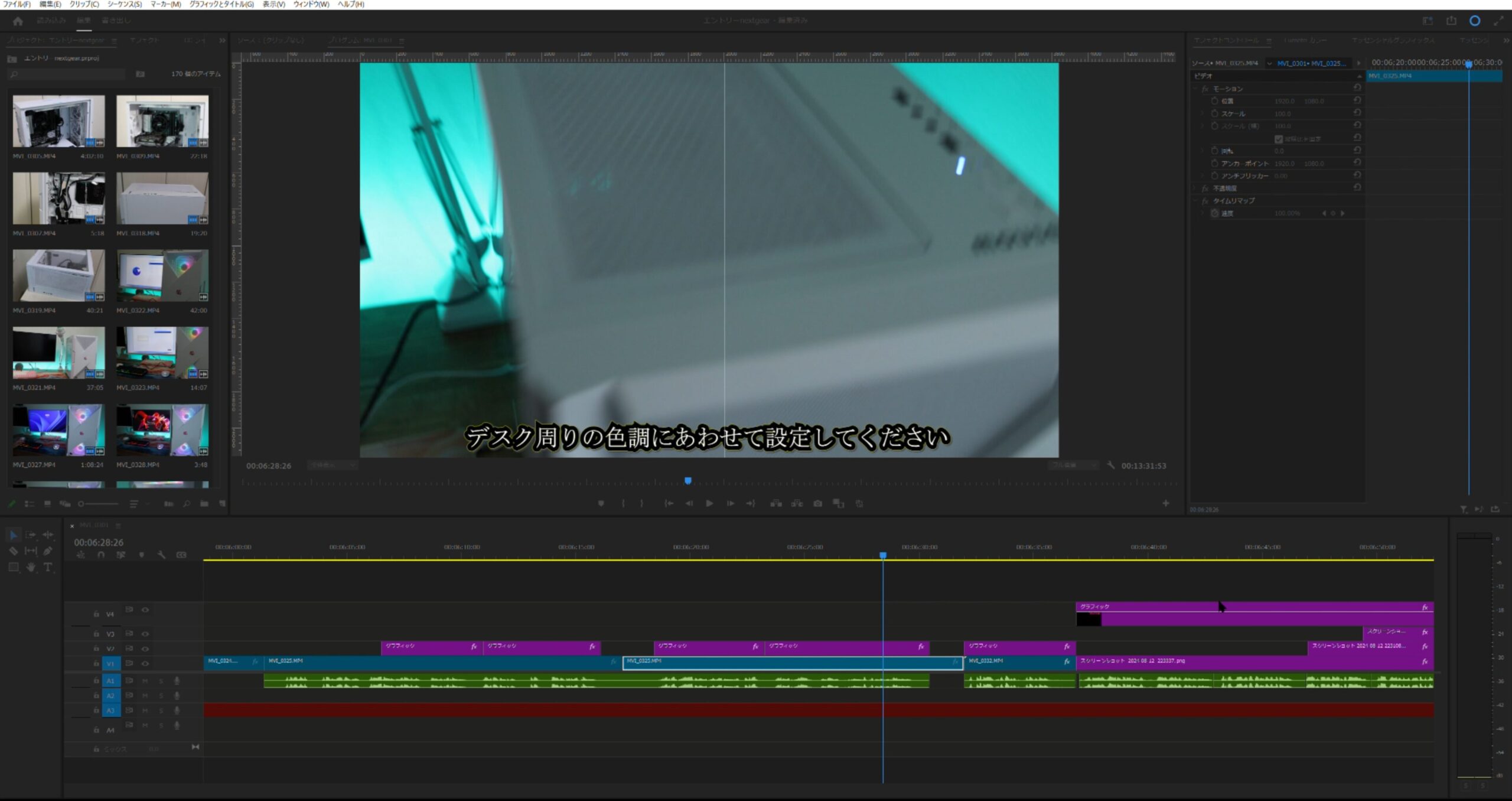
Task: Show hidden tabs in Project panel group
Action: pos(222,40)
